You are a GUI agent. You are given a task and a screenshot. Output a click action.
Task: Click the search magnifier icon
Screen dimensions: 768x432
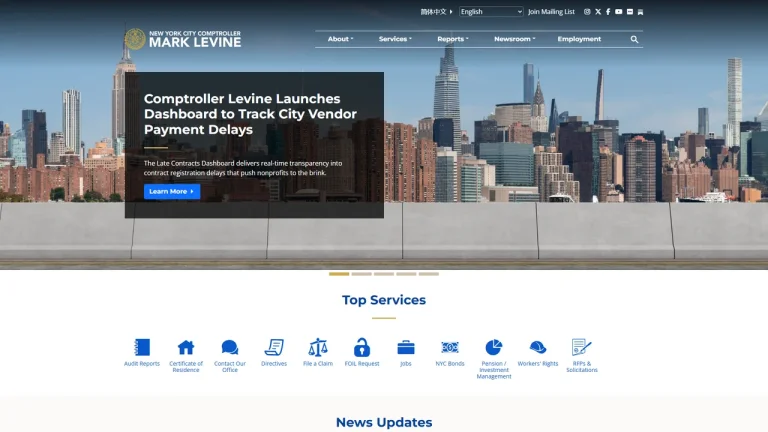(634, 39)
